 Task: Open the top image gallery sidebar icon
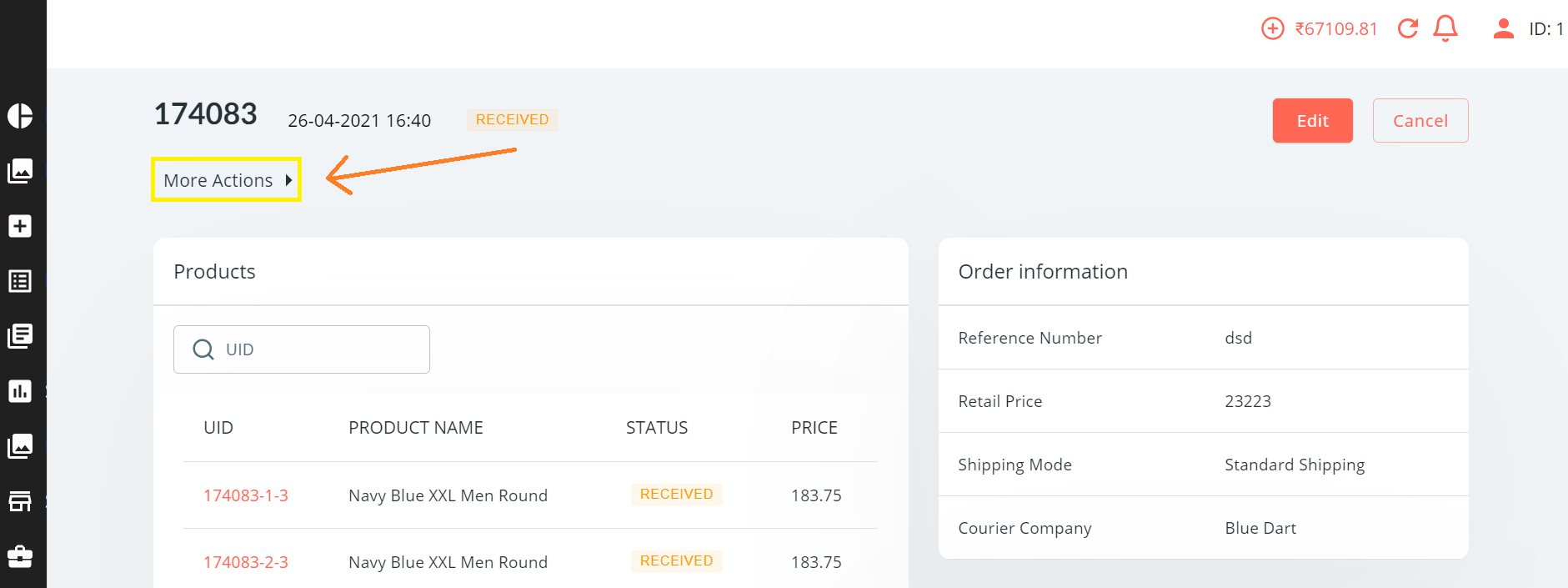point(20,171)
